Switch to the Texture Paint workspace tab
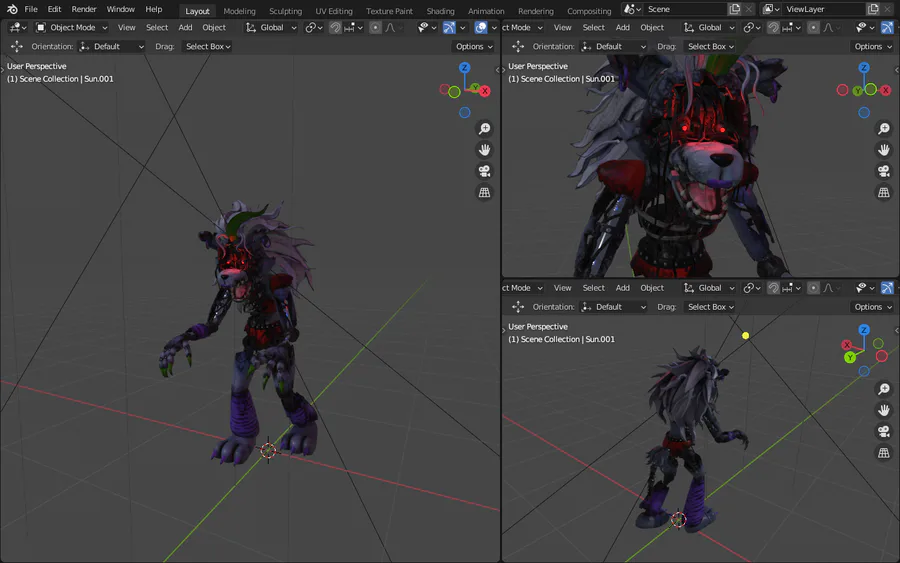900x563 pixels. tap(389, 11)
